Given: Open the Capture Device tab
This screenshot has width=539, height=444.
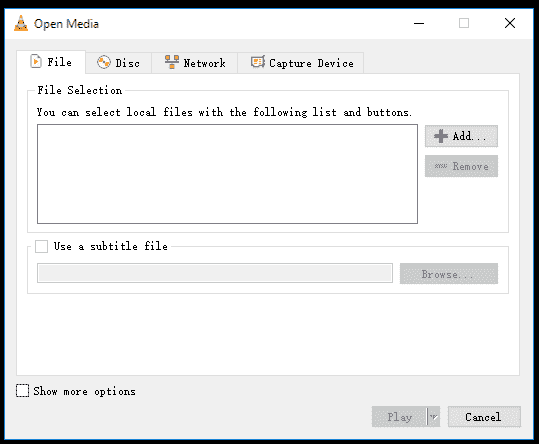Looking at the screenshot, I should click(300, 63).
